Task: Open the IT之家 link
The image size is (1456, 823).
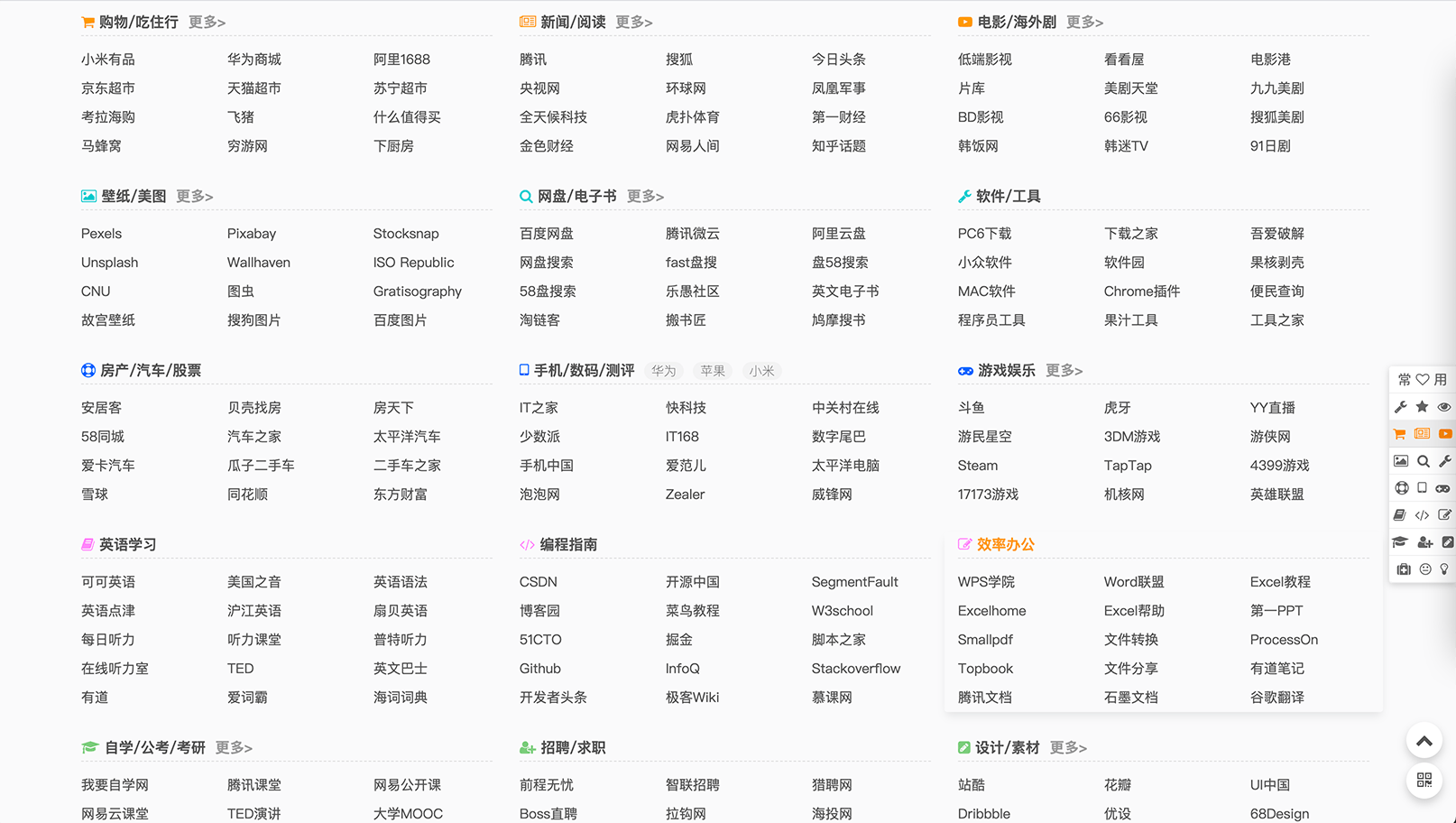Action: click(x=539, y=408)
